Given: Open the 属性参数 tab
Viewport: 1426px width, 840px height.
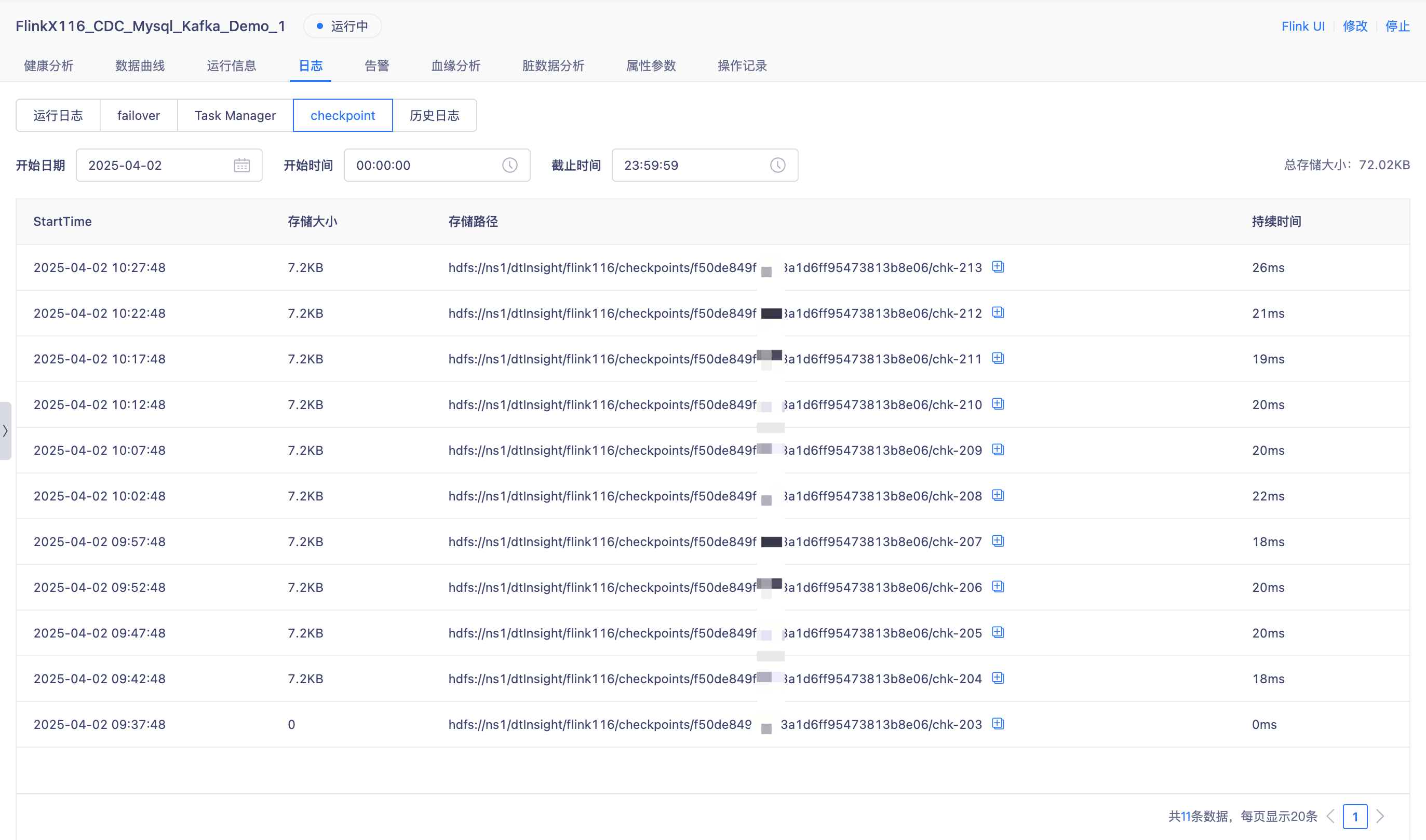Looking at the screenshot, I should (651, 65).
